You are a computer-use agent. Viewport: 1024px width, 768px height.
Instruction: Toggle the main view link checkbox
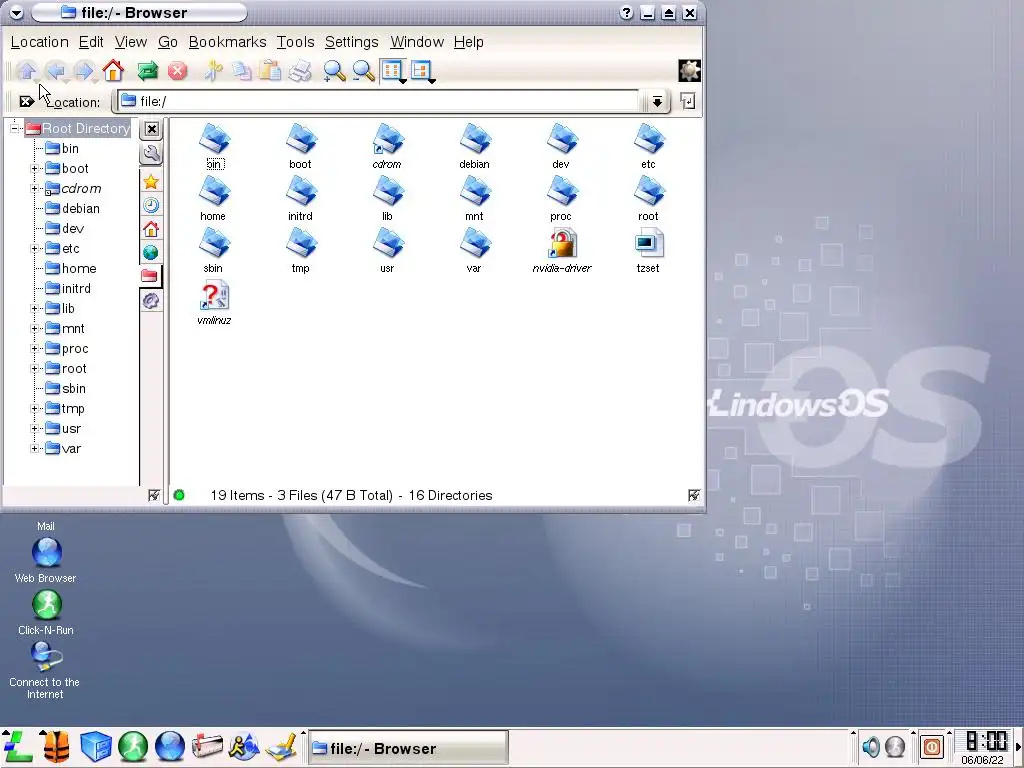(694, 496)
